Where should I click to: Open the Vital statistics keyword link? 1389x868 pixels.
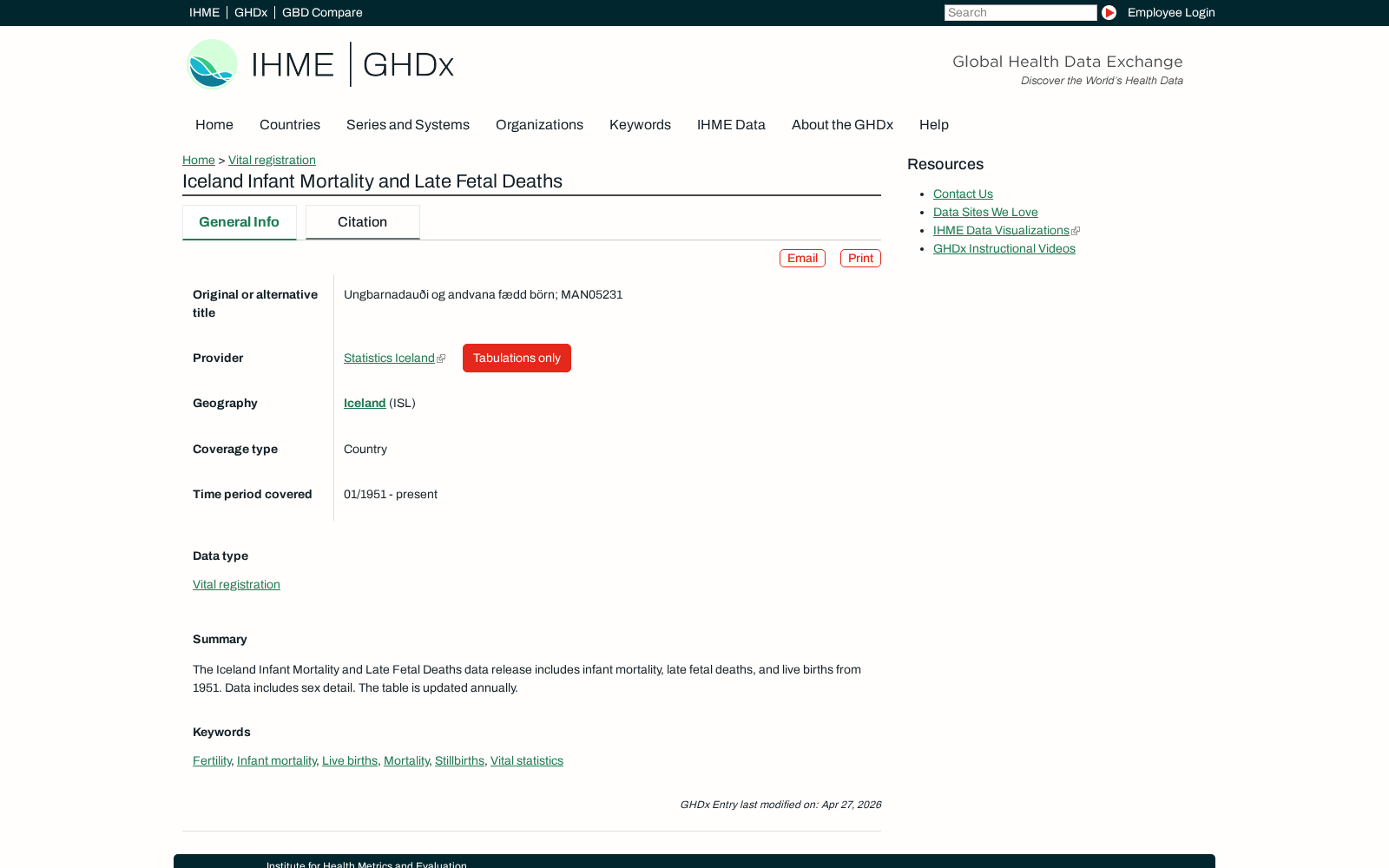click(x=527, y=760)
